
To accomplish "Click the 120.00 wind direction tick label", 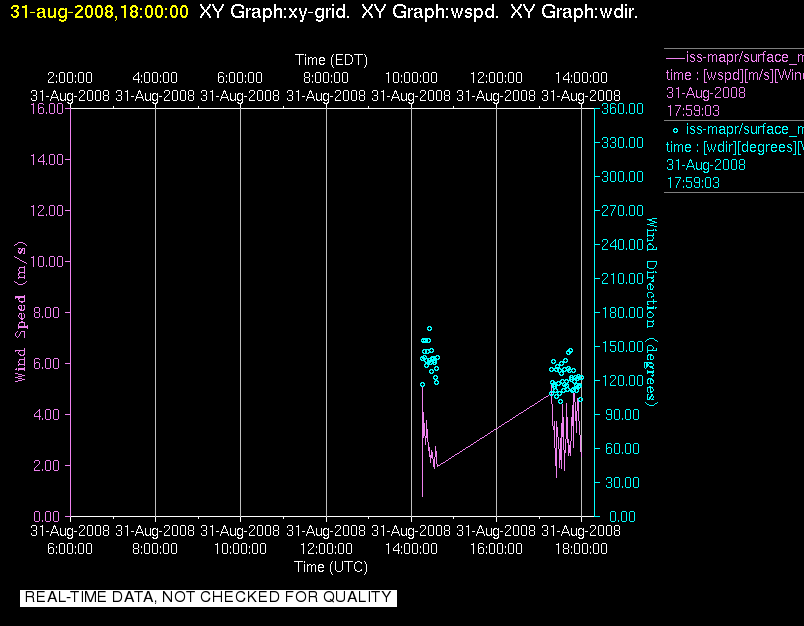I will click(x=622, y=380).
